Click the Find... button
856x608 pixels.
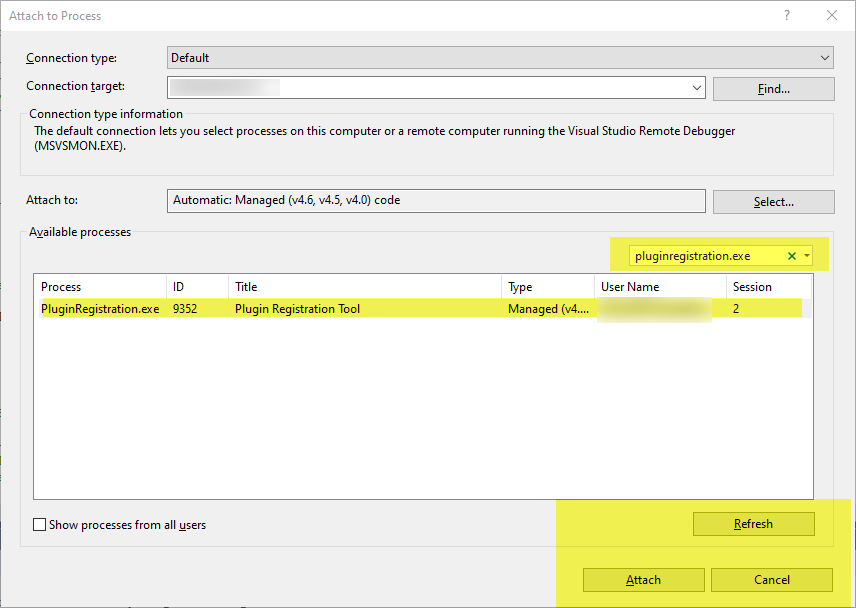774,89
